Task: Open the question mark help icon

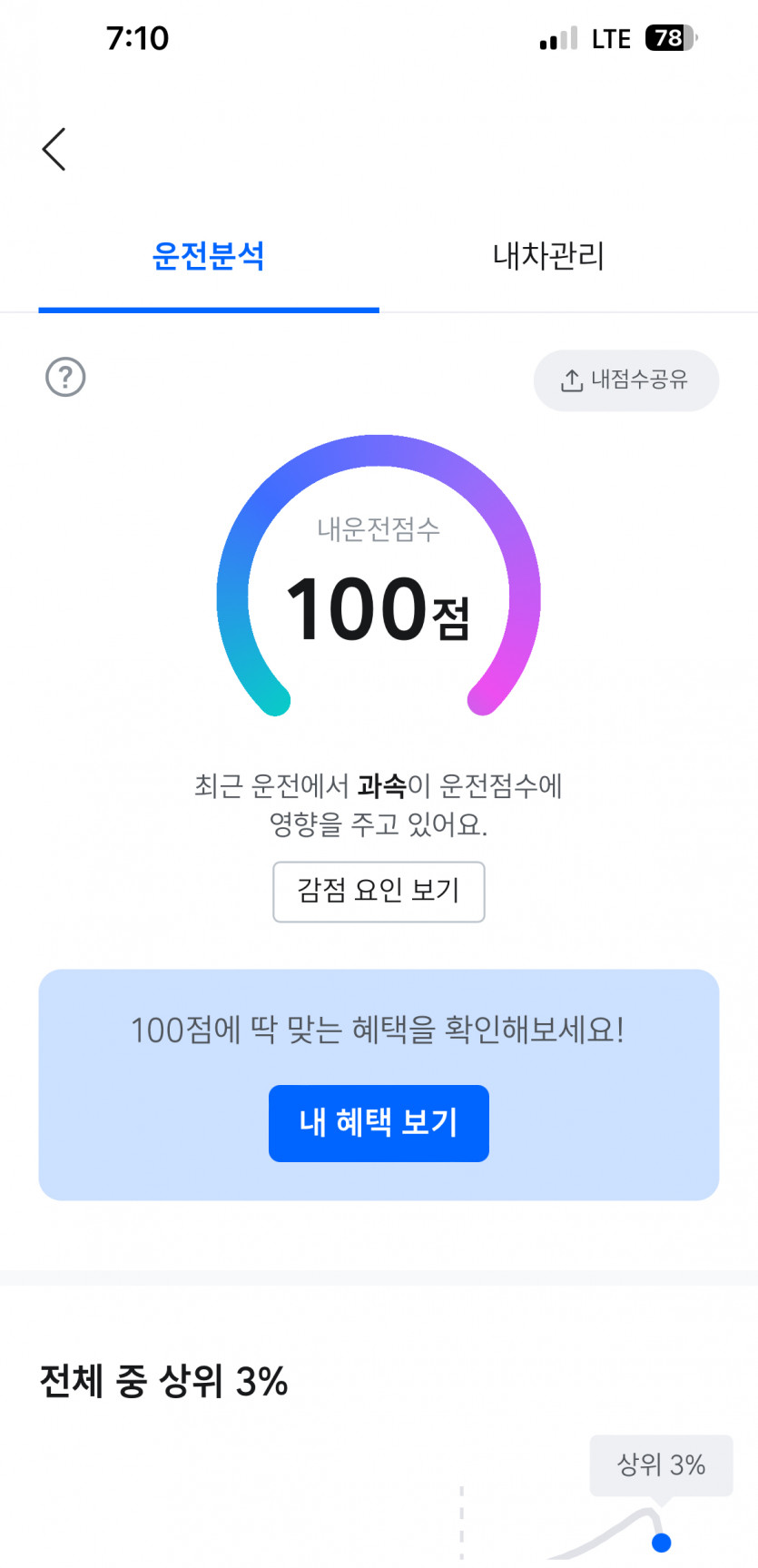Action: tap(65, 377)
